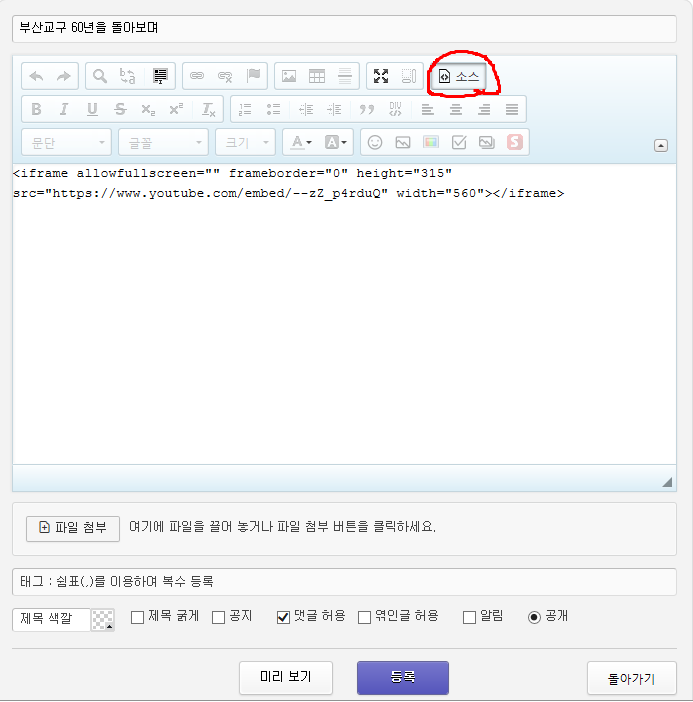Open the 글꼴 font dropdown

coord(162,142)
